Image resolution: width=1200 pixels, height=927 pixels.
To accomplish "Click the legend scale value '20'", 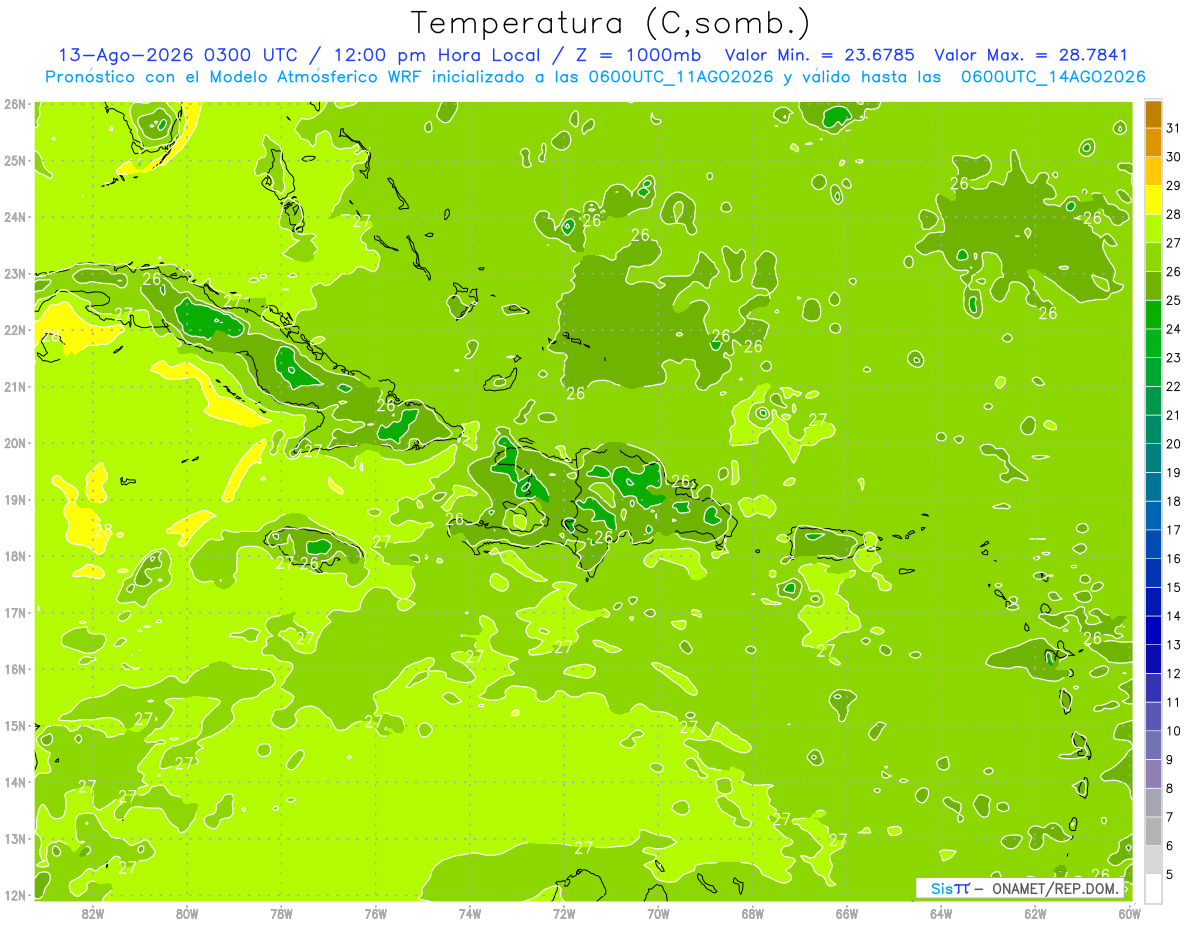I will 1173,445.
